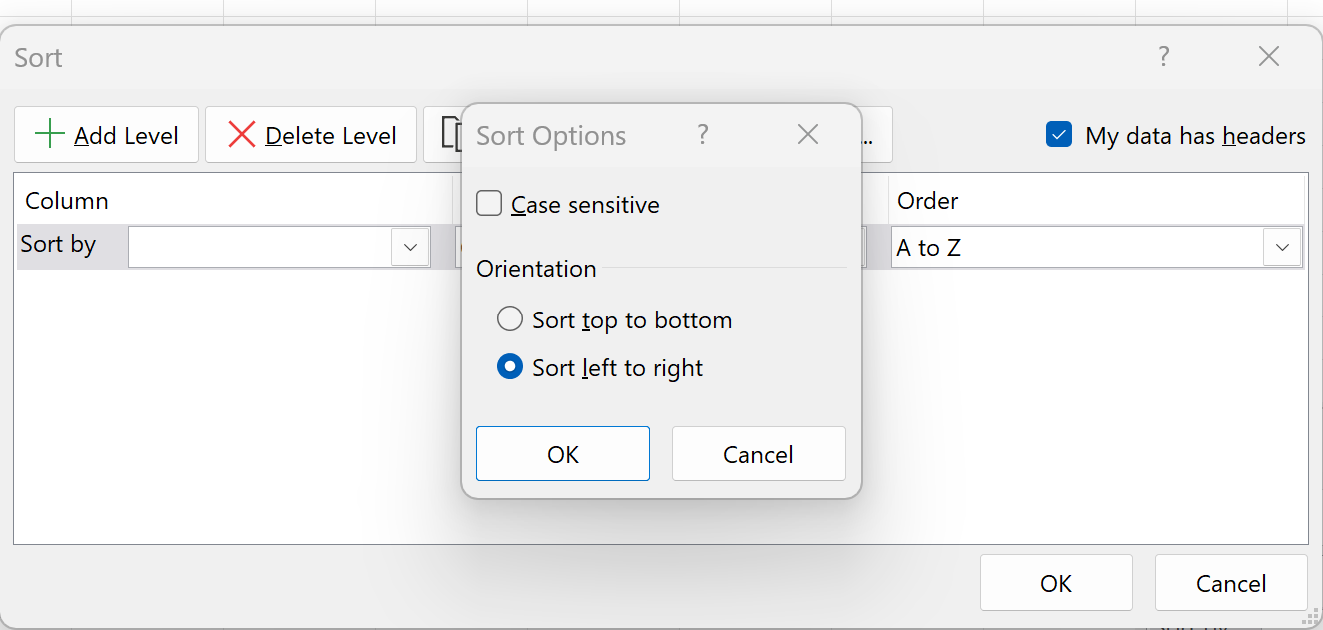This screenshot has width=1323, height=630.
Task: Expand the Sort by column dropdown
Action: (x=410, y=247)
